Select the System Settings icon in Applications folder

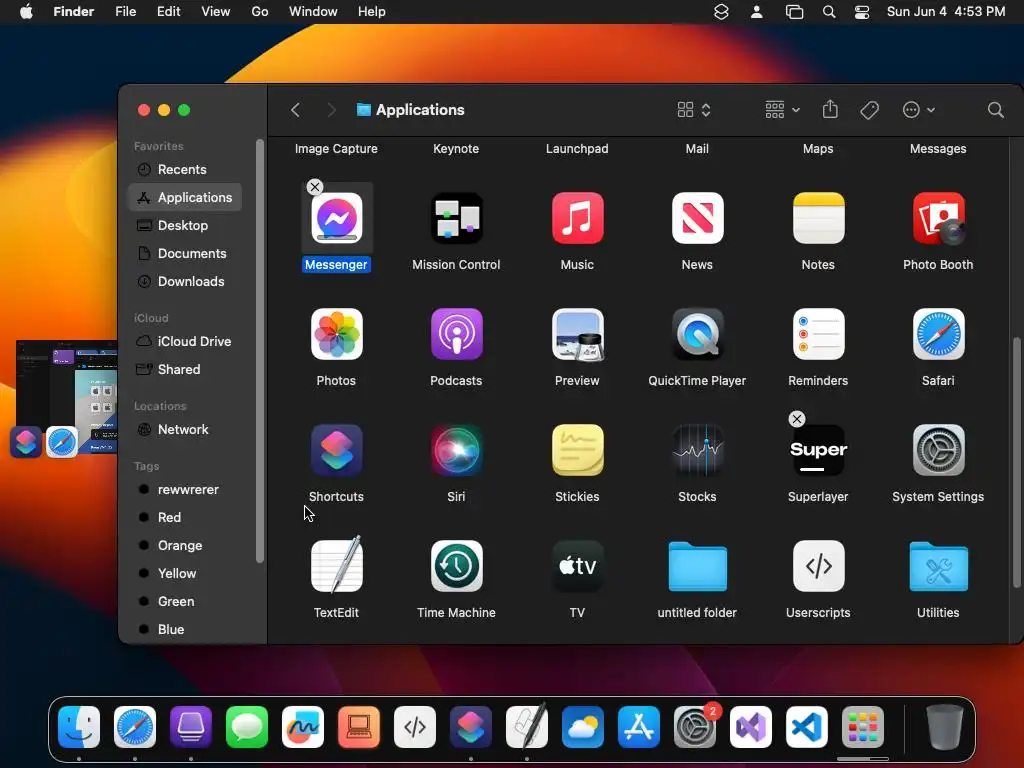pos(938,450)
